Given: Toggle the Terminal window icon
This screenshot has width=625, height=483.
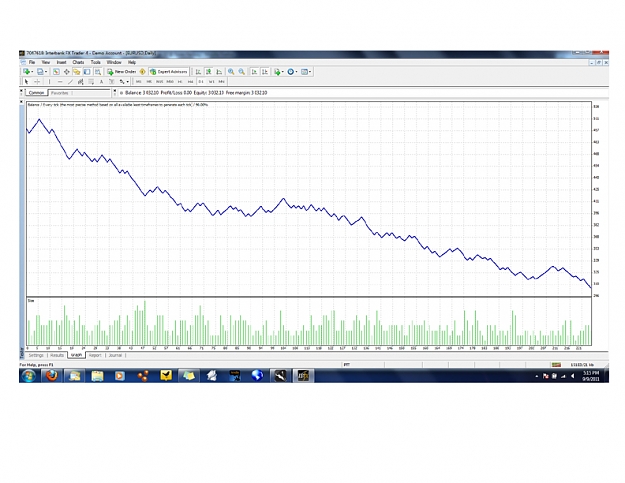Looking at the screenshot, I should click(87, 72).
